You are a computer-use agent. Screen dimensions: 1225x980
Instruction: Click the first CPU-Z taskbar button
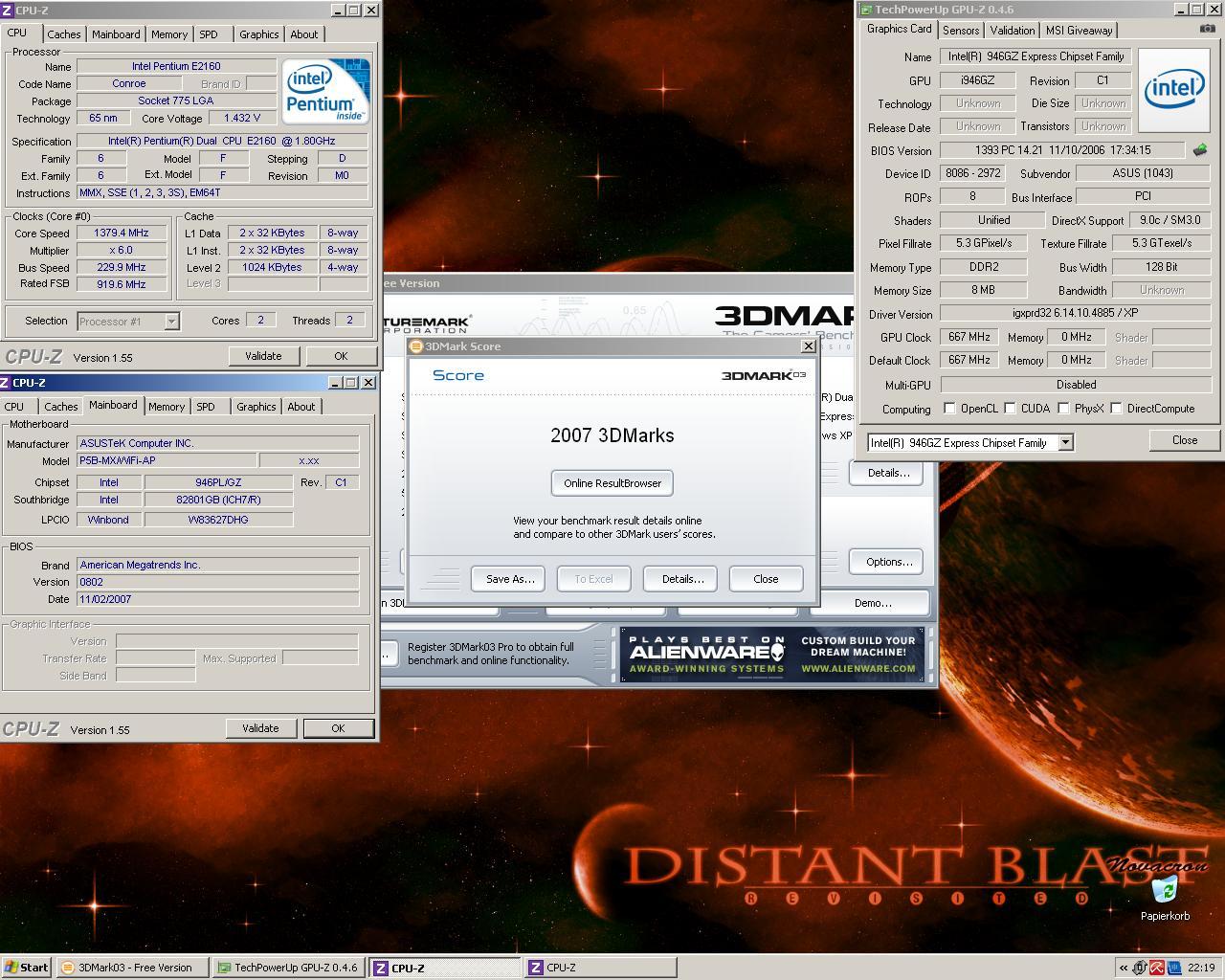(x=445, y=968)
